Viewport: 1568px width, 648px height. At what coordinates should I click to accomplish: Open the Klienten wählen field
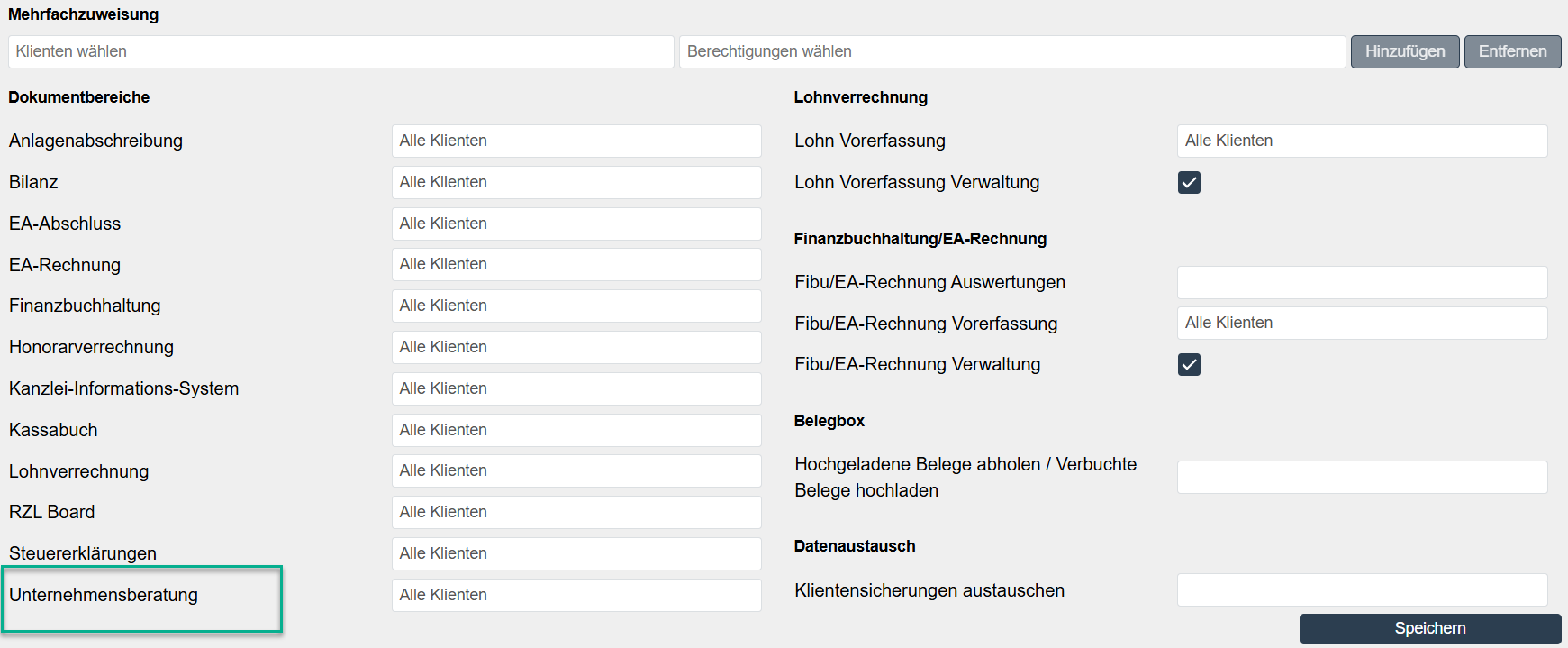pyautogui.click(x=340, y=52)
